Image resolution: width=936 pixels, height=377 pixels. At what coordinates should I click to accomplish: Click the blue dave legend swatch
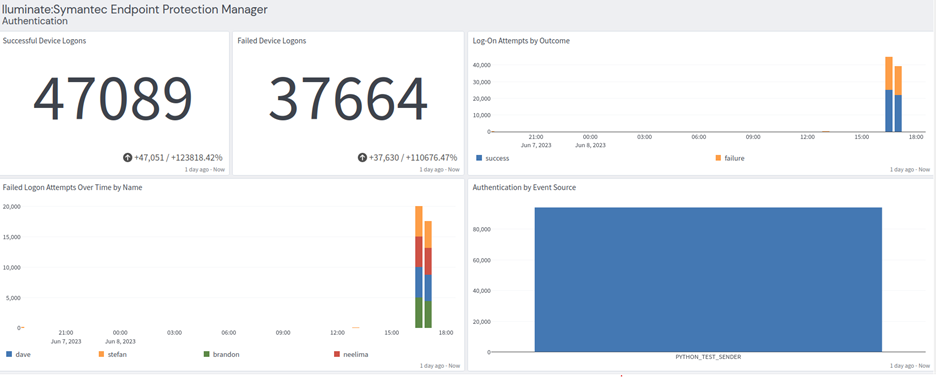click(x=8, y=354)
